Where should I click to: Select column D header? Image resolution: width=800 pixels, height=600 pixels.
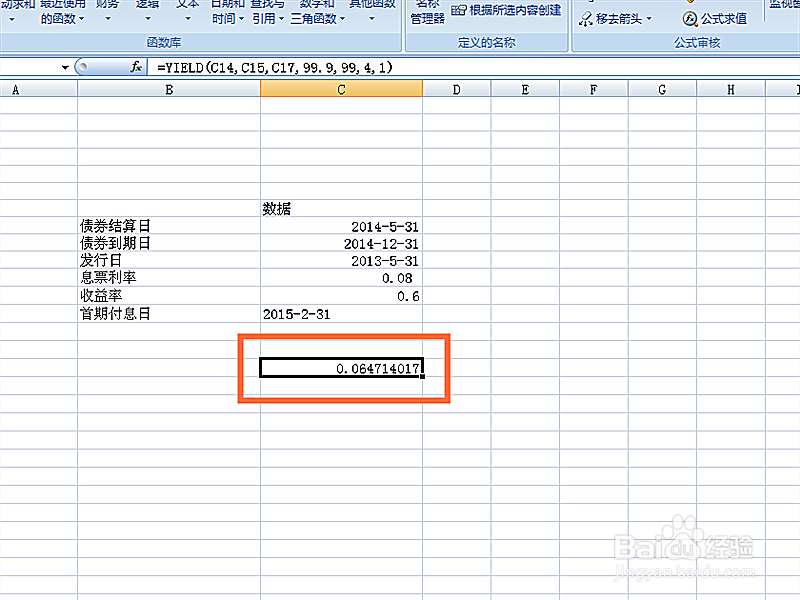click(x=457, y=90)
